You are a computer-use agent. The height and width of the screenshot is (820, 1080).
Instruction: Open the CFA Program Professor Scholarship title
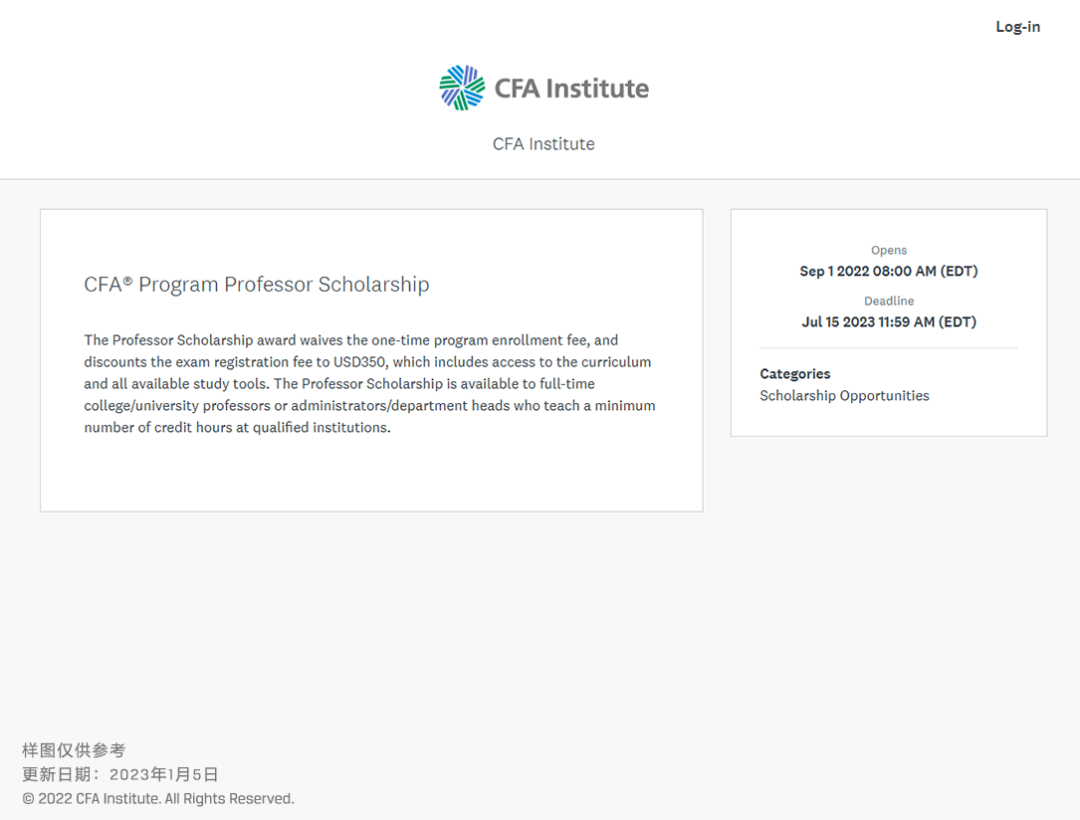pyautogui.click(x=256, y=284)
